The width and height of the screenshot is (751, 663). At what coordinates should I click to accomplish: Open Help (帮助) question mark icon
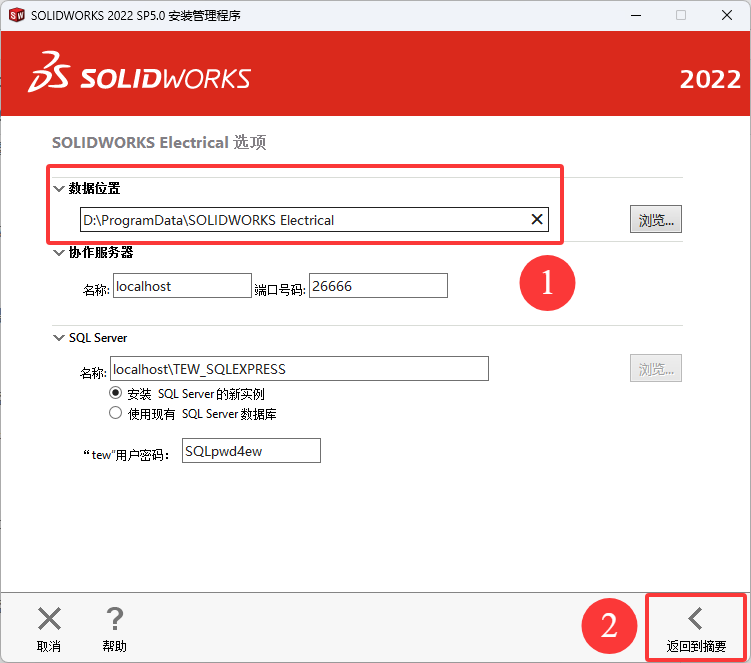coord(114,619)
